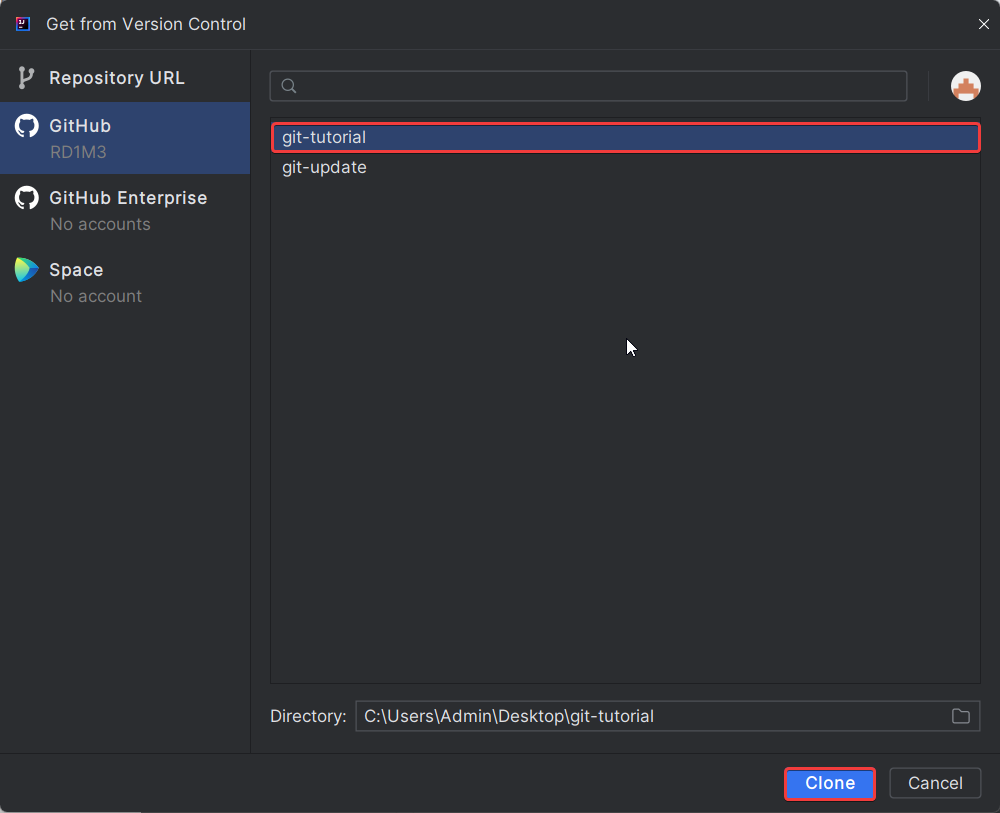
Task: Click the search magnifier icon
Action: (x=289, y=86)
